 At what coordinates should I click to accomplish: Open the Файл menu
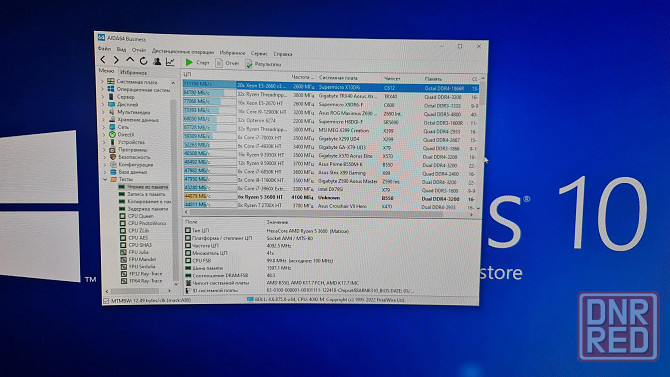click(x=105, y=49)
